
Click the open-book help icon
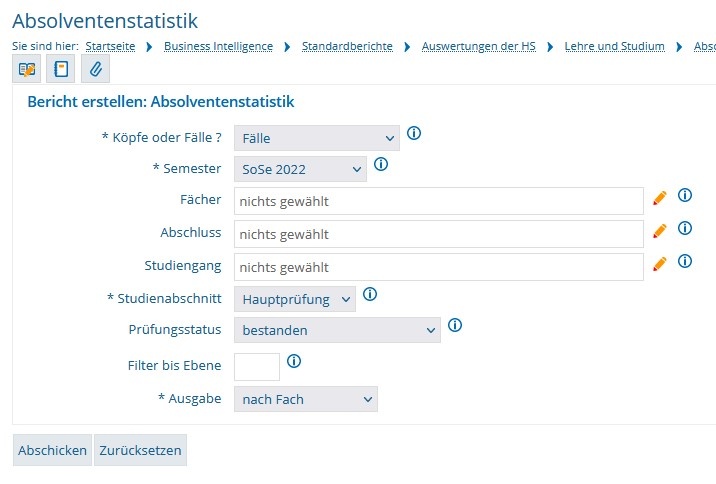27,69
